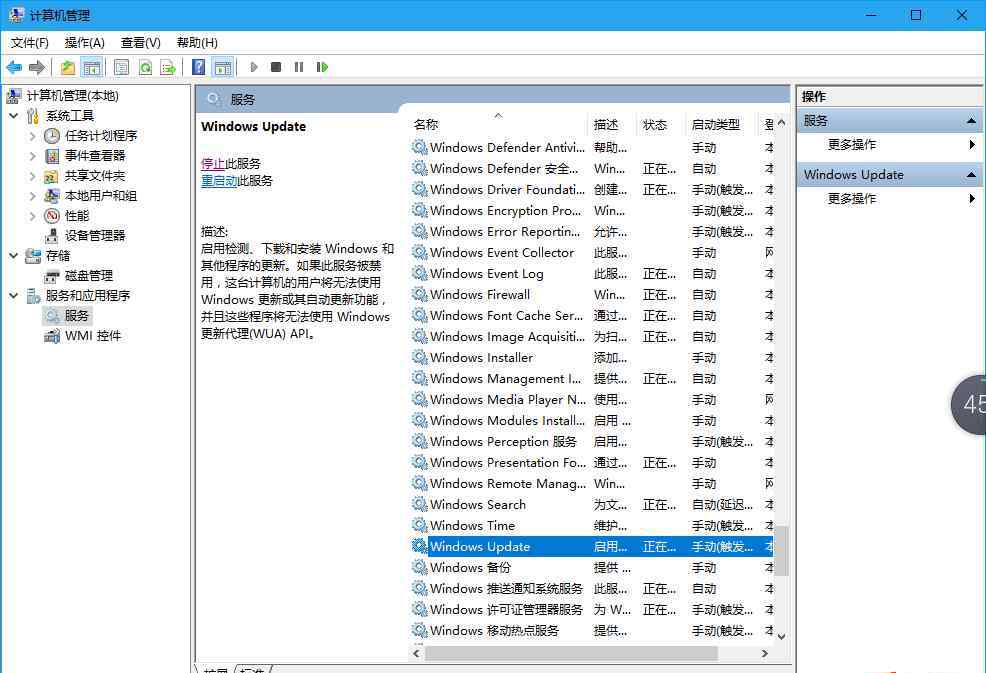Click the Forward arrow in the toolbar
The image size is (986, 673).
pos(37,67)
